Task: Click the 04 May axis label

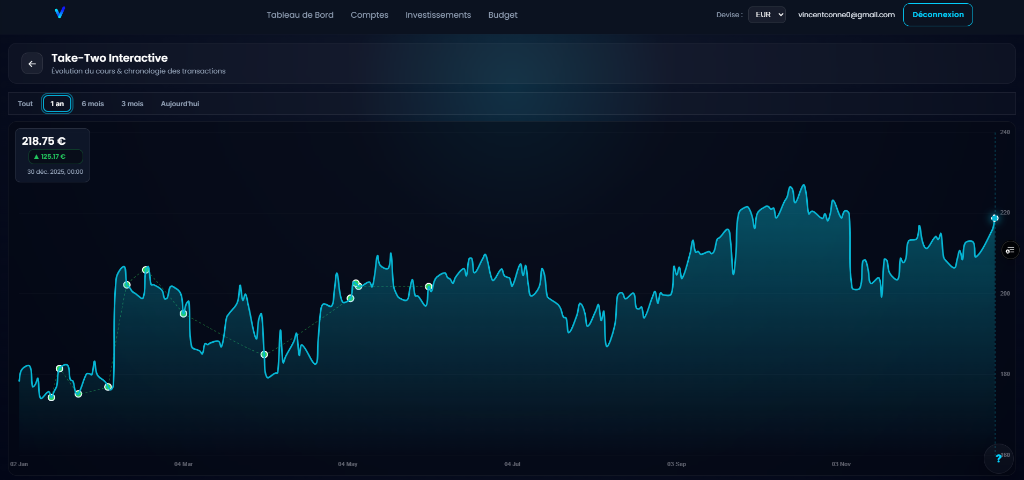Action: tap(348, 464)
